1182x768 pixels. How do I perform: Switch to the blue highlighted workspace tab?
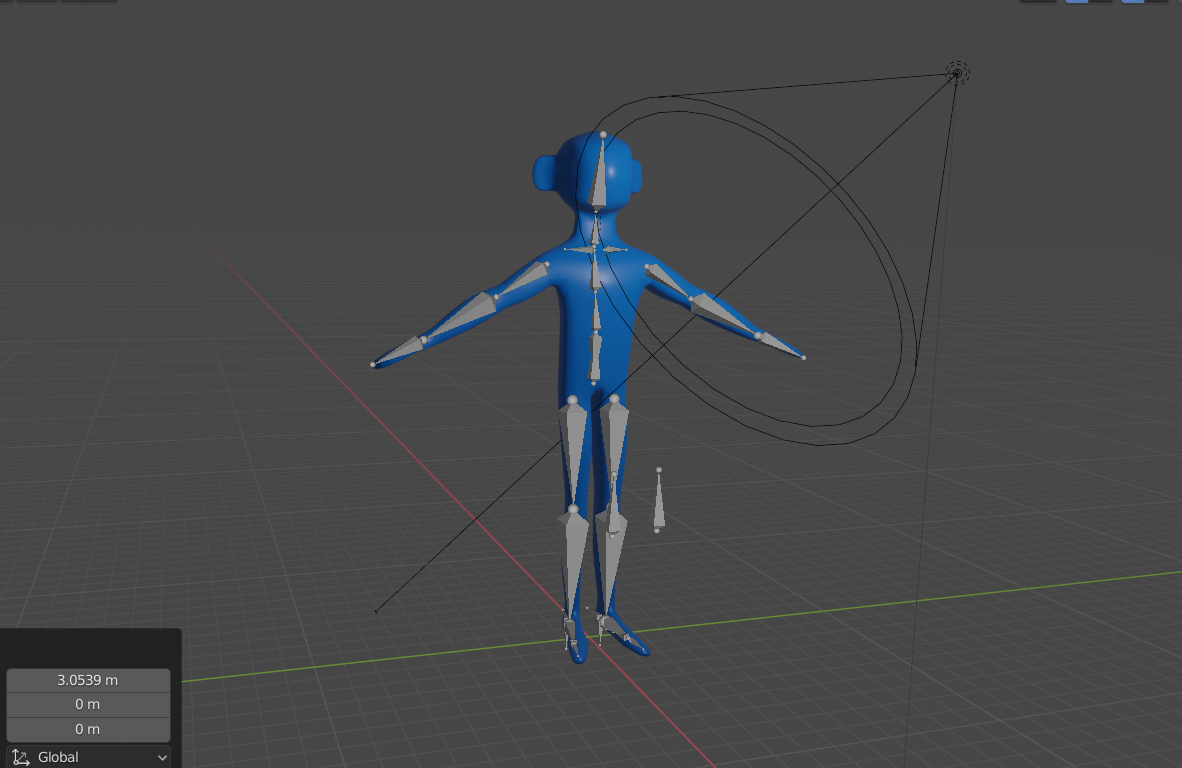pyautogui.click(x=1078, y=4)
